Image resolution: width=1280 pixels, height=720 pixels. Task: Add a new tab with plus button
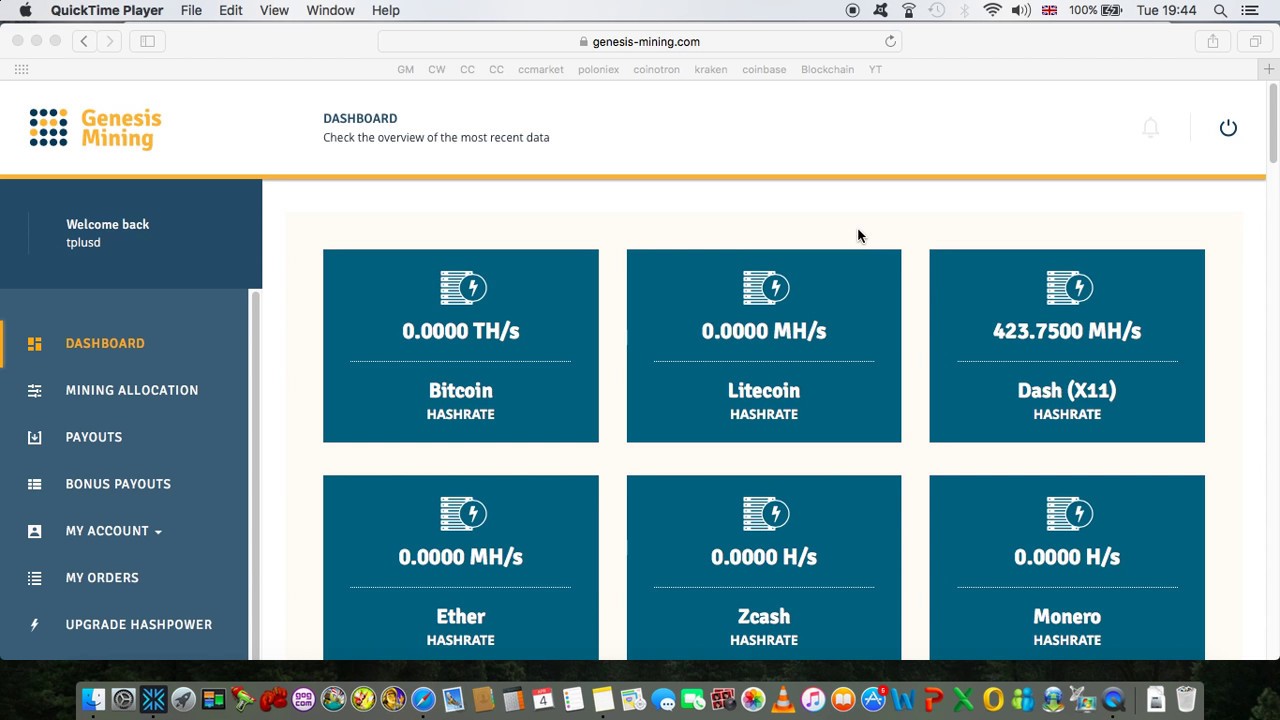click(1270, 69)
